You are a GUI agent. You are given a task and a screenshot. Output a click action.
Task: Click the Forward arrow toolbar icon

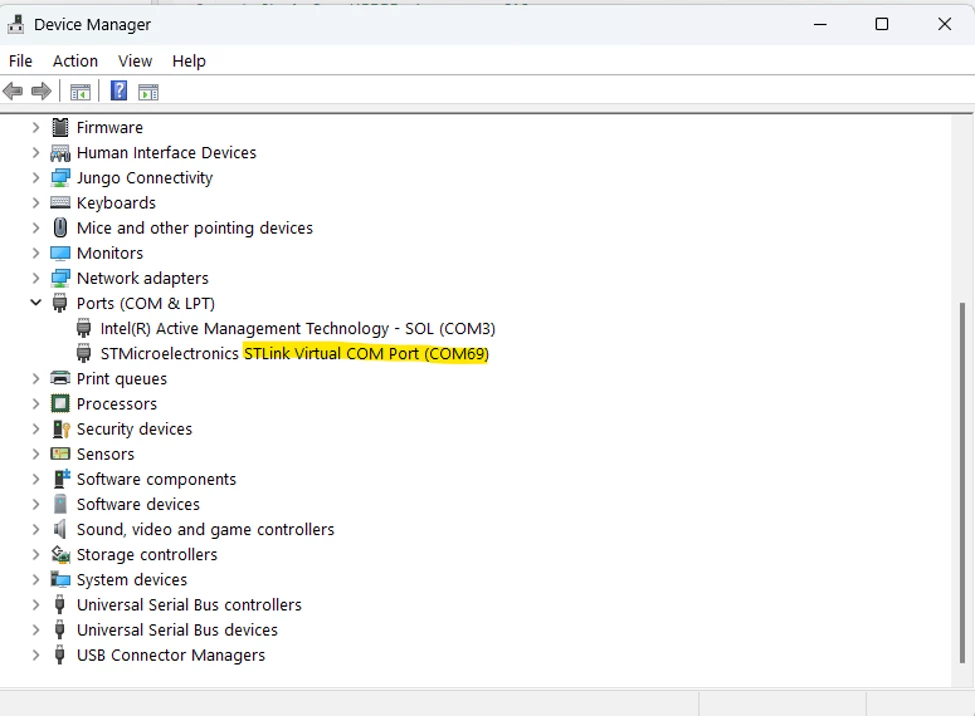pos(41,91)
